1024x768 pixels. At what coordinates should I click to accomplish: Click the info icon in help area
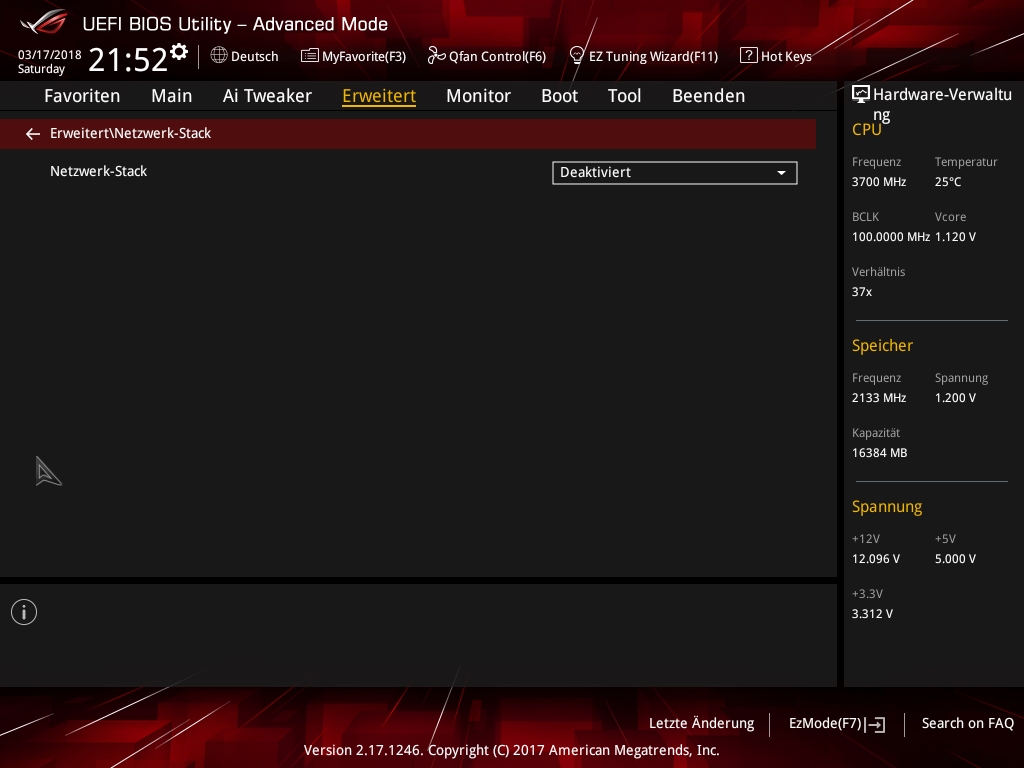pyautogui.click(x=24, y=612)
